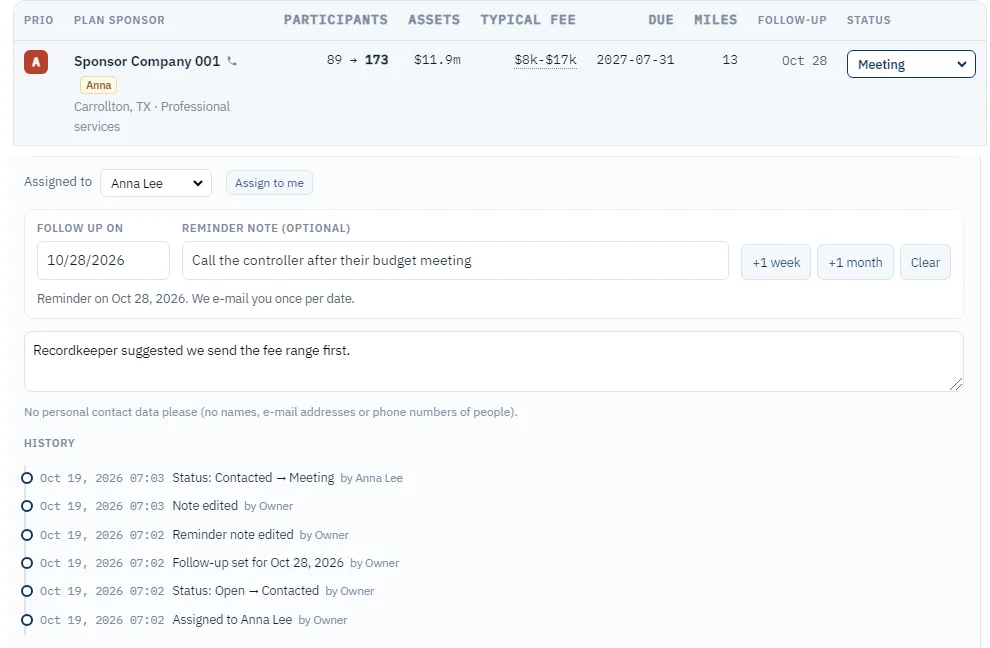Click the reminder note text field
The image size is (990, 648).
coord(455,260)
